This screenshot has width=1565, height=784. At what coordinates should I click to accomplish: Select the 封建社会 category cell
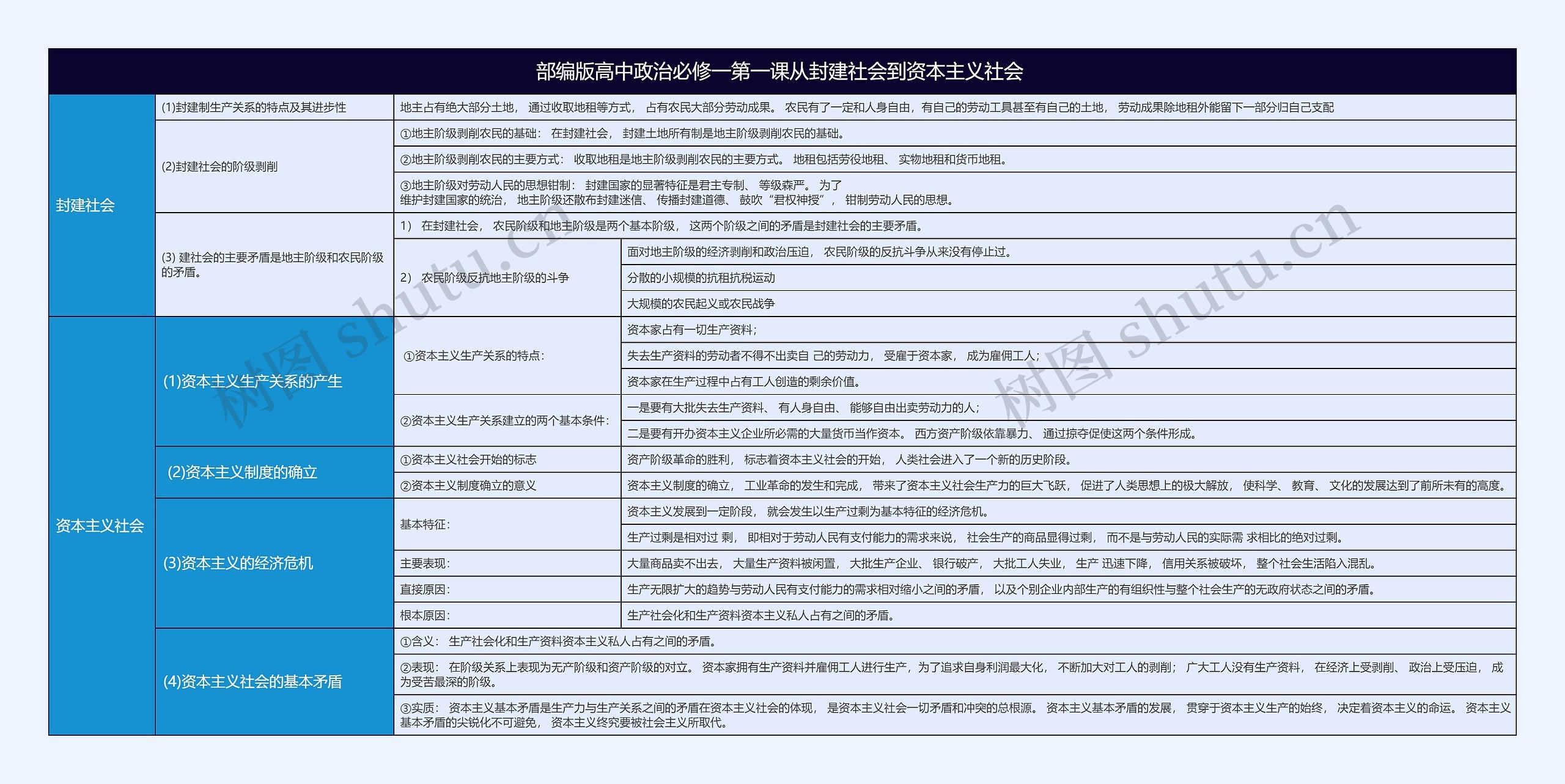coord(101,205)
